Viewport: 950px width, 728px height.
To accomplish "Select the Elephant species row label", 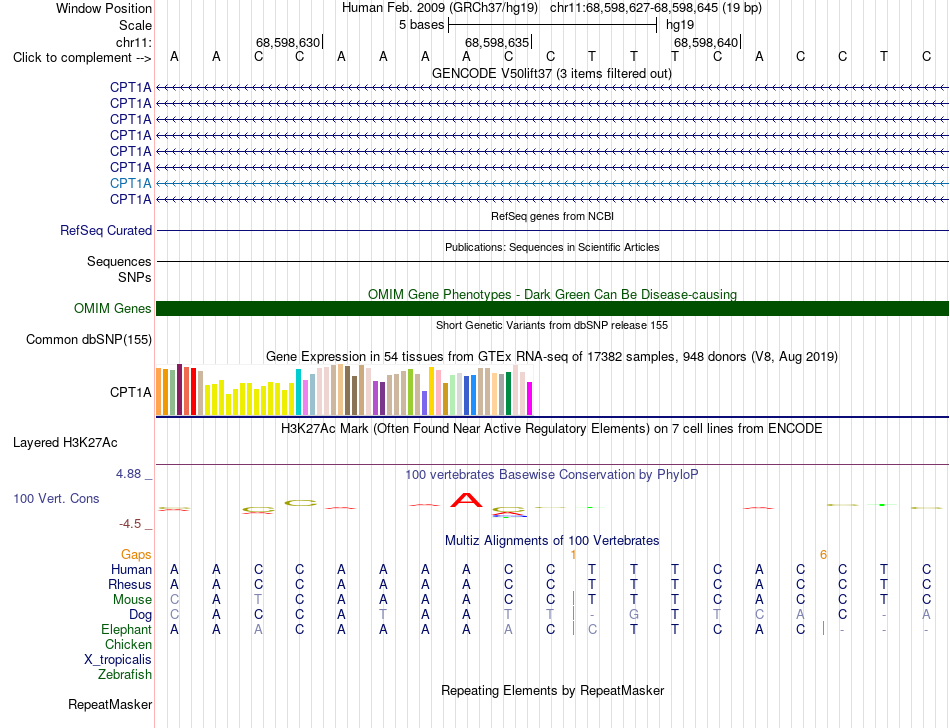I will (126, 629).
